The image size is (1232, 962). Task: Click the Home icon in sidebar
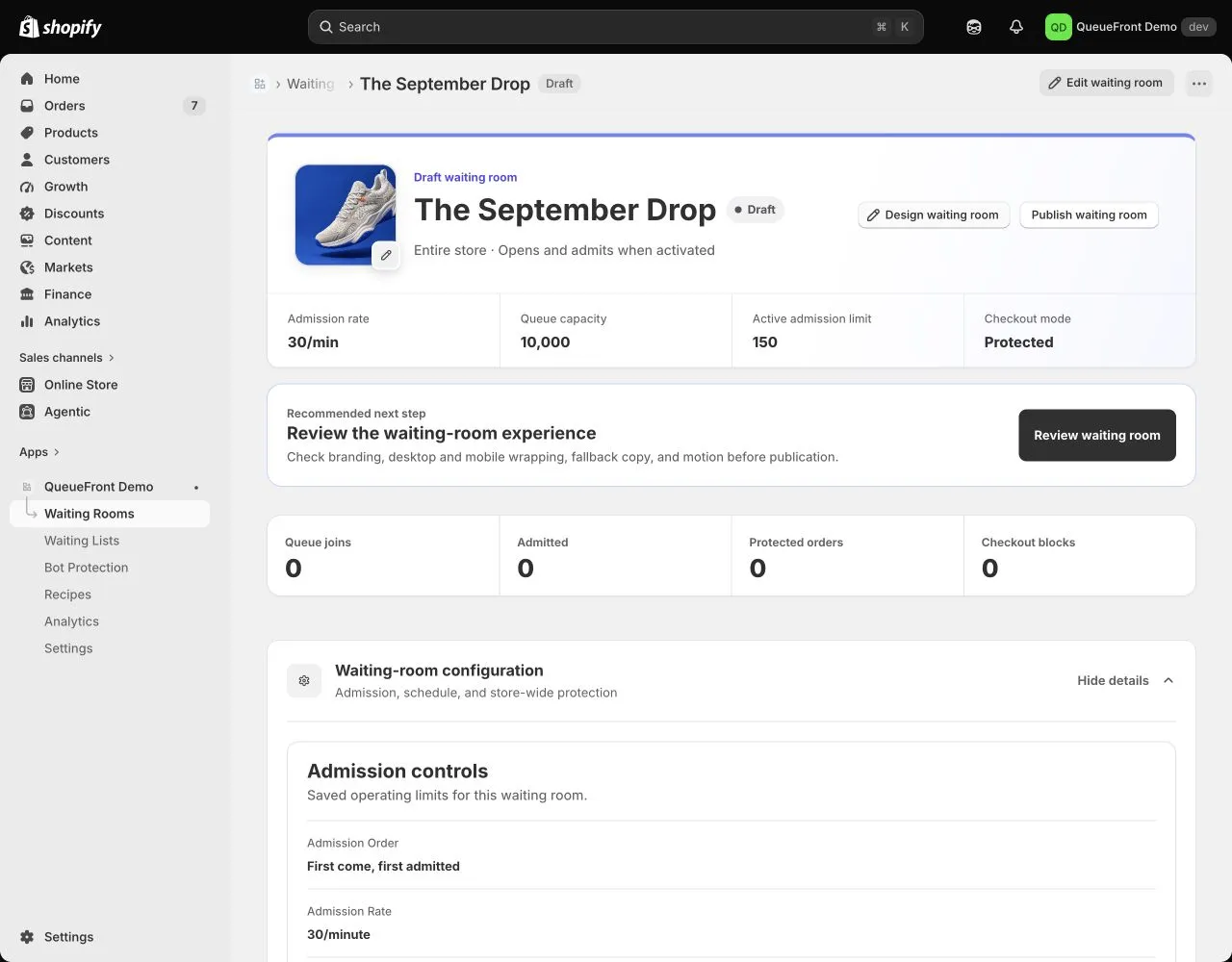point(27,79)
